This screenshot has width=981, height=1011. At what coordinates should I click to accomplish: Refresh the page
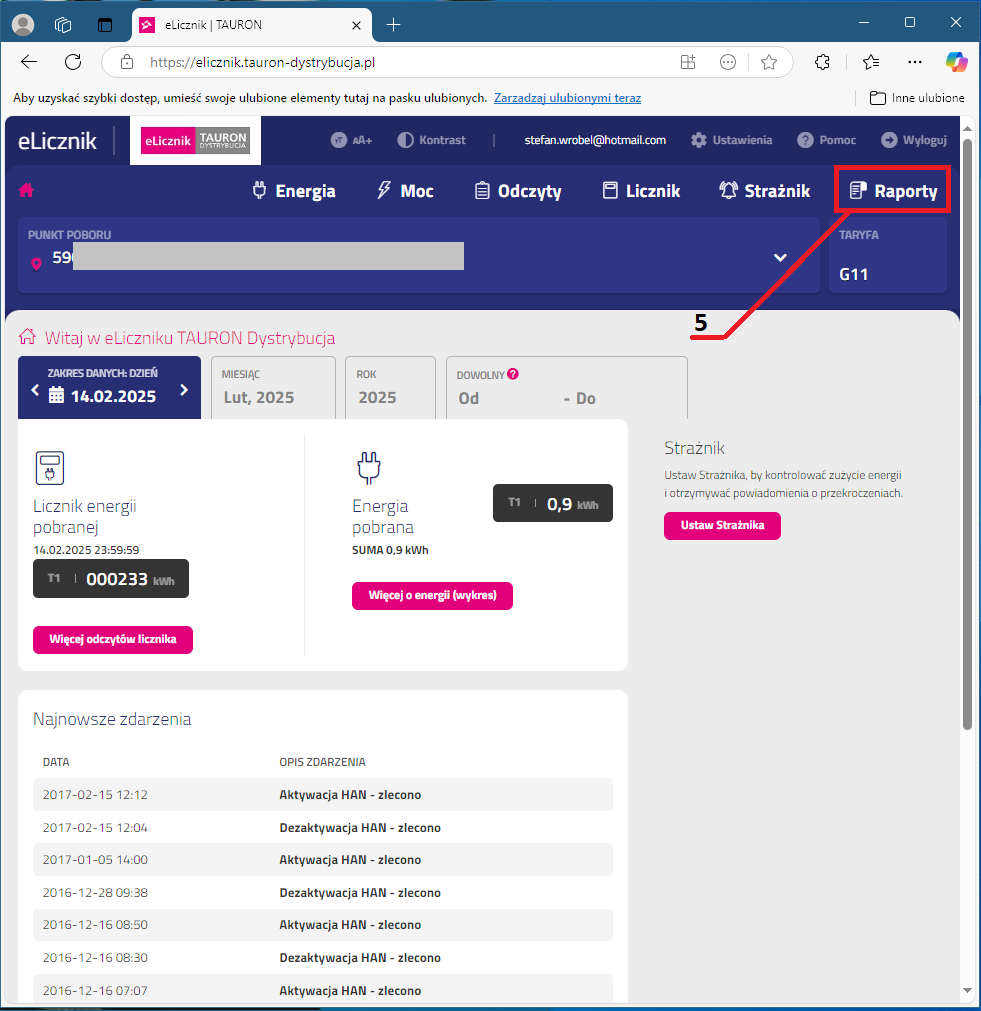(73, 62)
